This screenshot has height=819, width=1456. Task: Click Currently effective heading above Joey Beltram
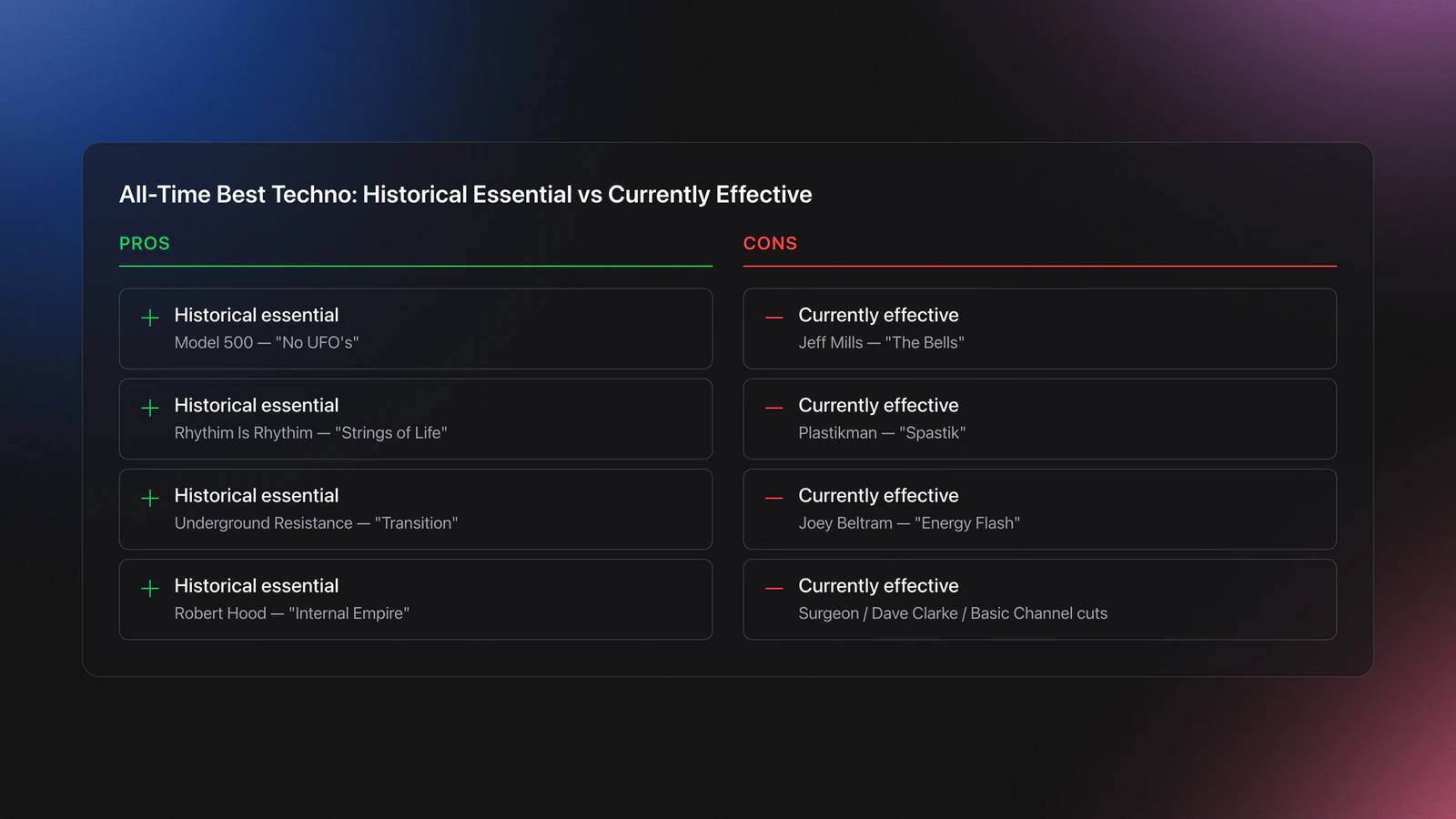pos(879,495)
